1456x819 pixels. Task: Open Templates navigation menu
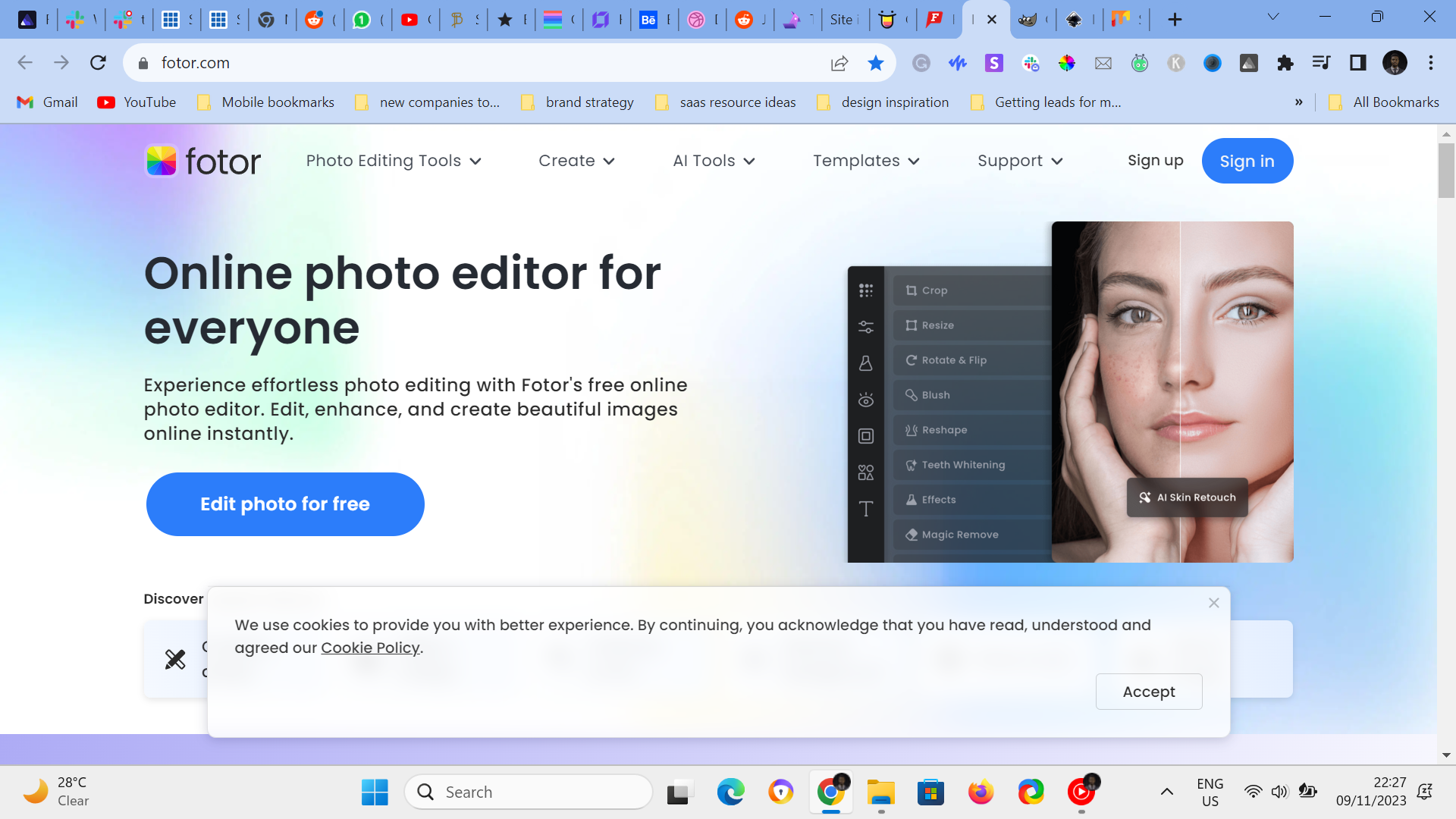point(866,161)
